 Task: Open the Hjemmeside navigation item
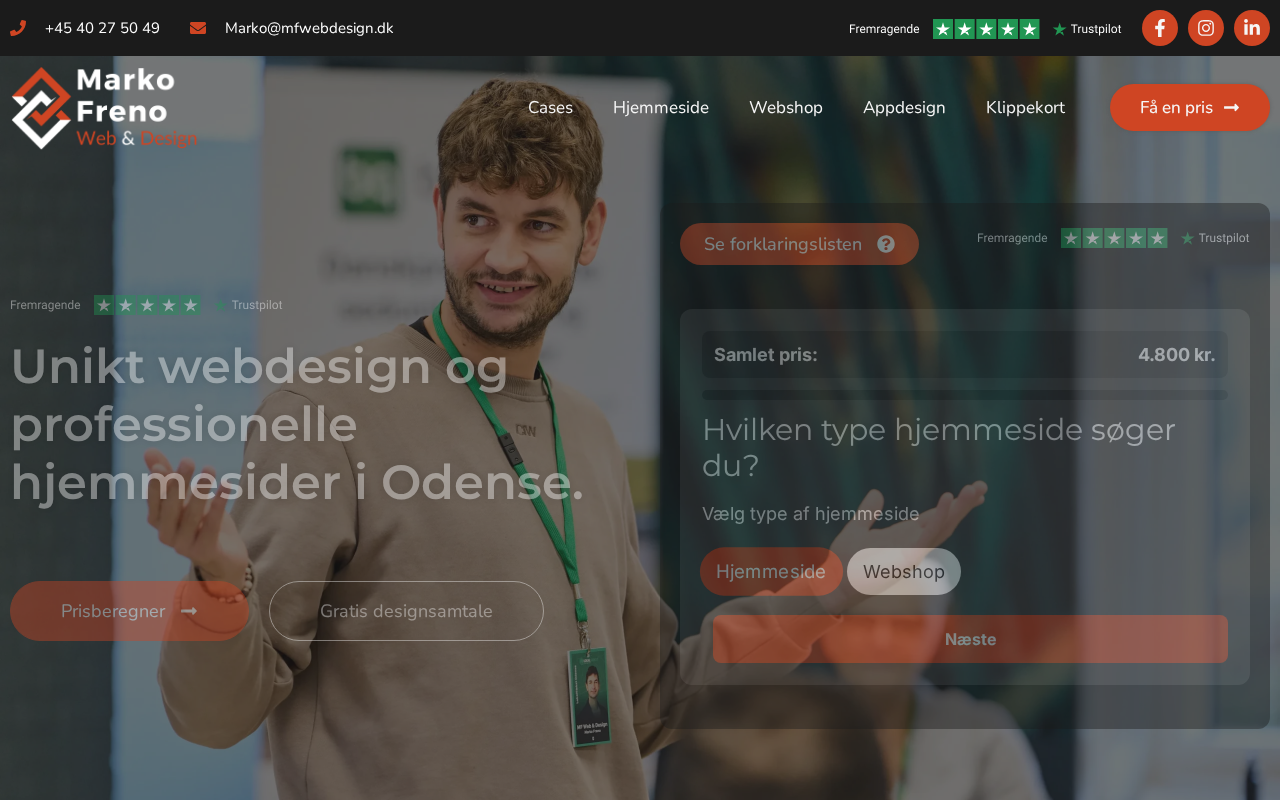661,107
